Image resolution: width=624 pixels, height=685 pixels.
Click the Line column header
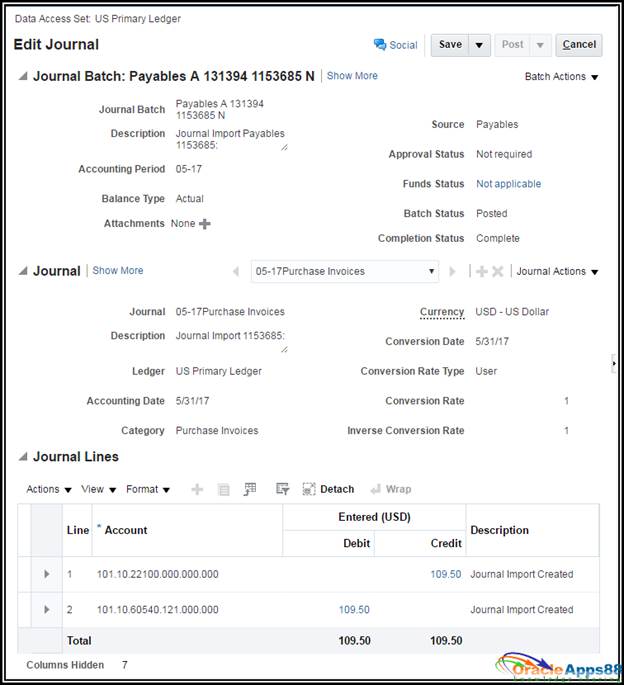(x=77, y=530)
